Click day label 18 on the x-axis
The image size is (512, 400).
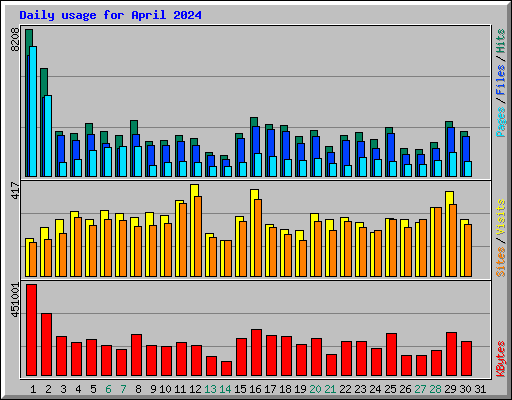(x=285, y=389)
